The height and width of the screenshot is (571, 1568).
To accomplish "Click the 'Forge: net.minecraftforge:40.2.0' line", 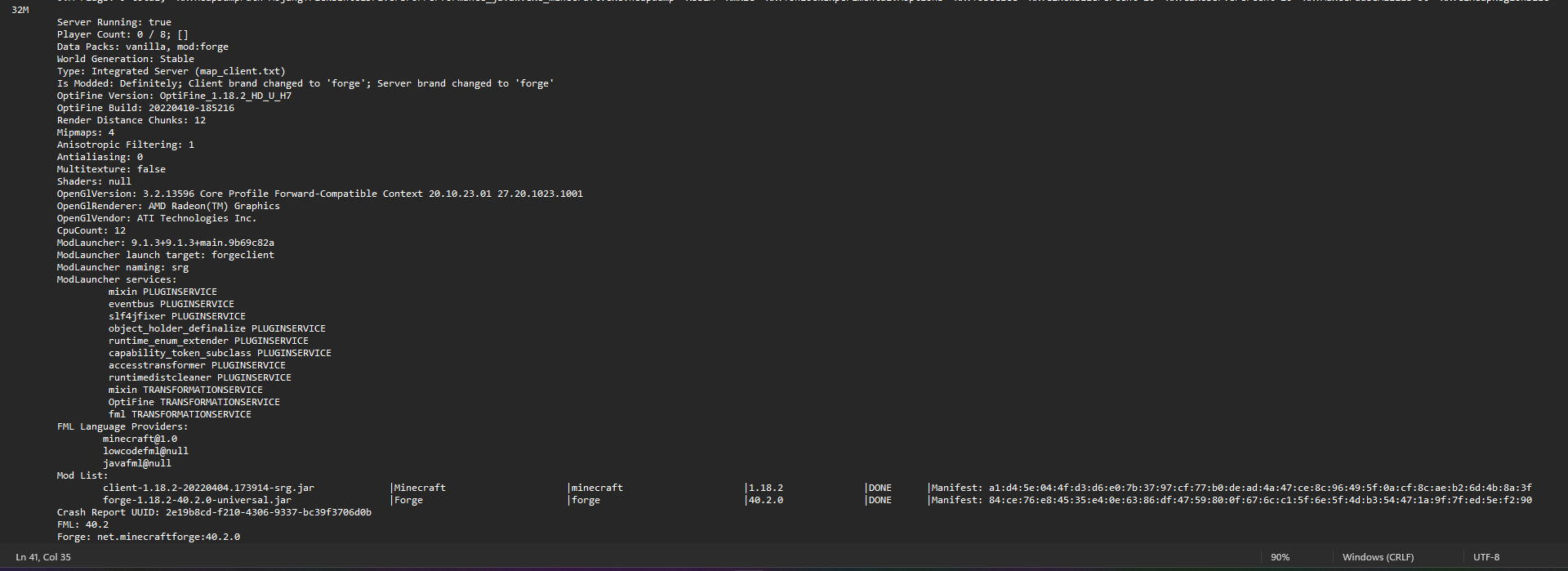I will point(149,537).
